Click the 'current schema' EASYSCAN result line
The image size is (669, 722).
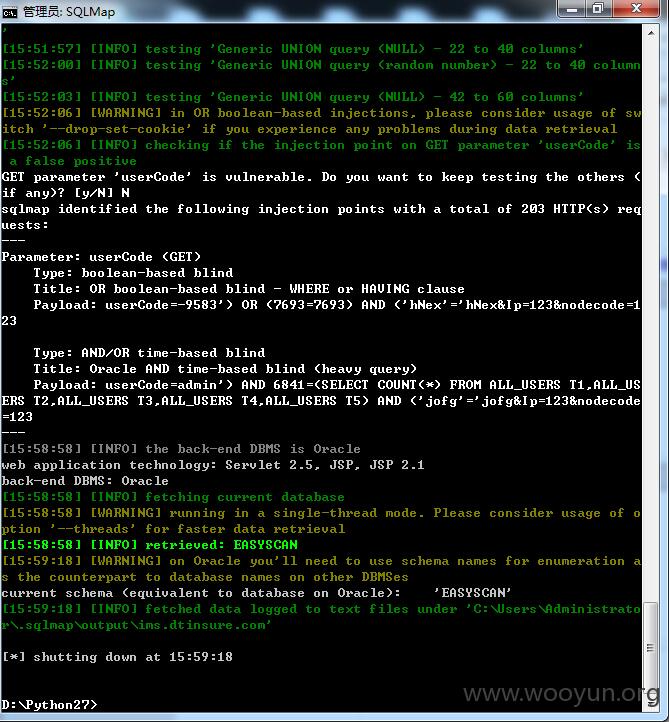pyautogui.click(x=256, y=593)
